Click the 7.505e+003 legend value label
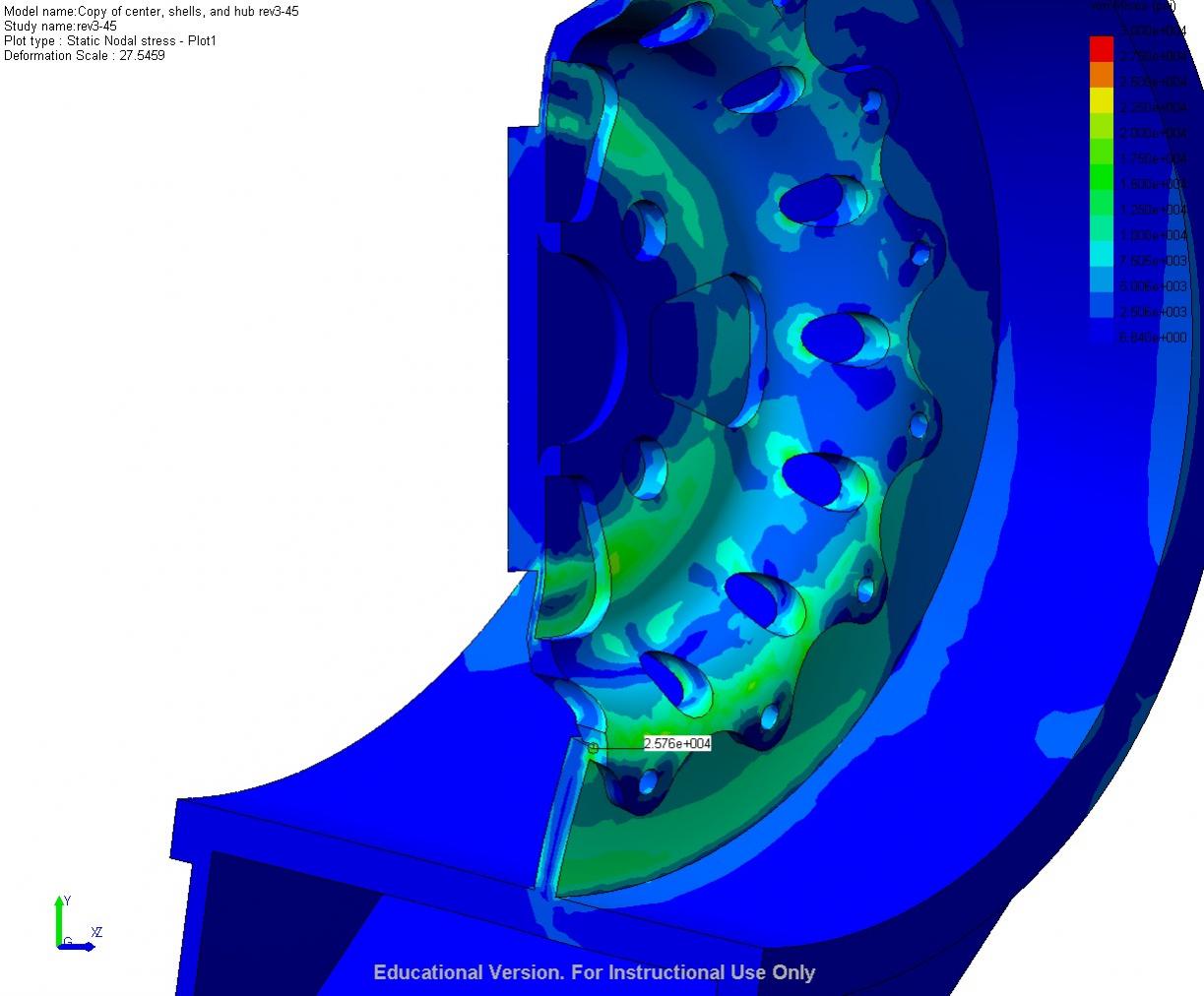This screenshot has width=1204, height=996. [x=1153, y=261]
